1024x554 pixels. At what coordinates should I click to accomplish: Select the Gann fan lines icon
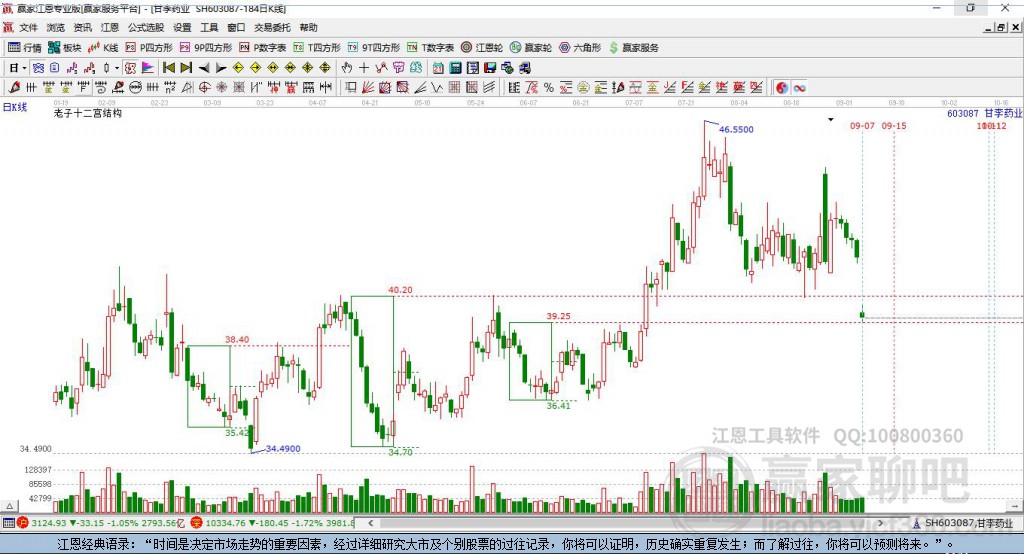368,88
